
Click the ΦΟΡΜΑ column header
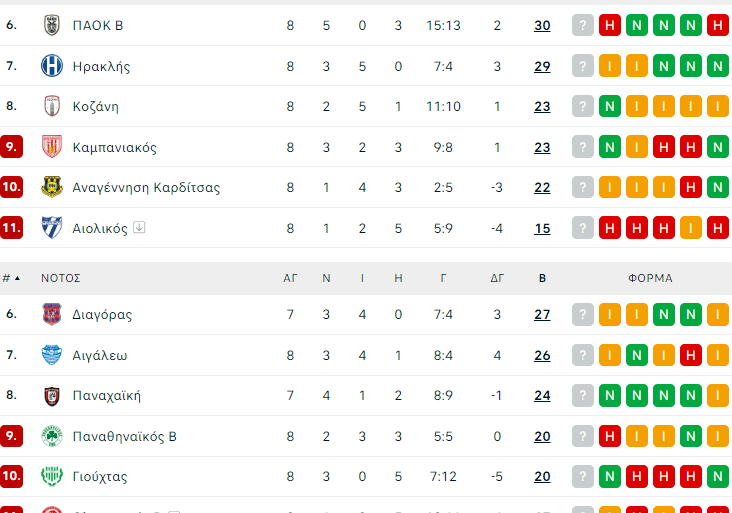[650, 278]
